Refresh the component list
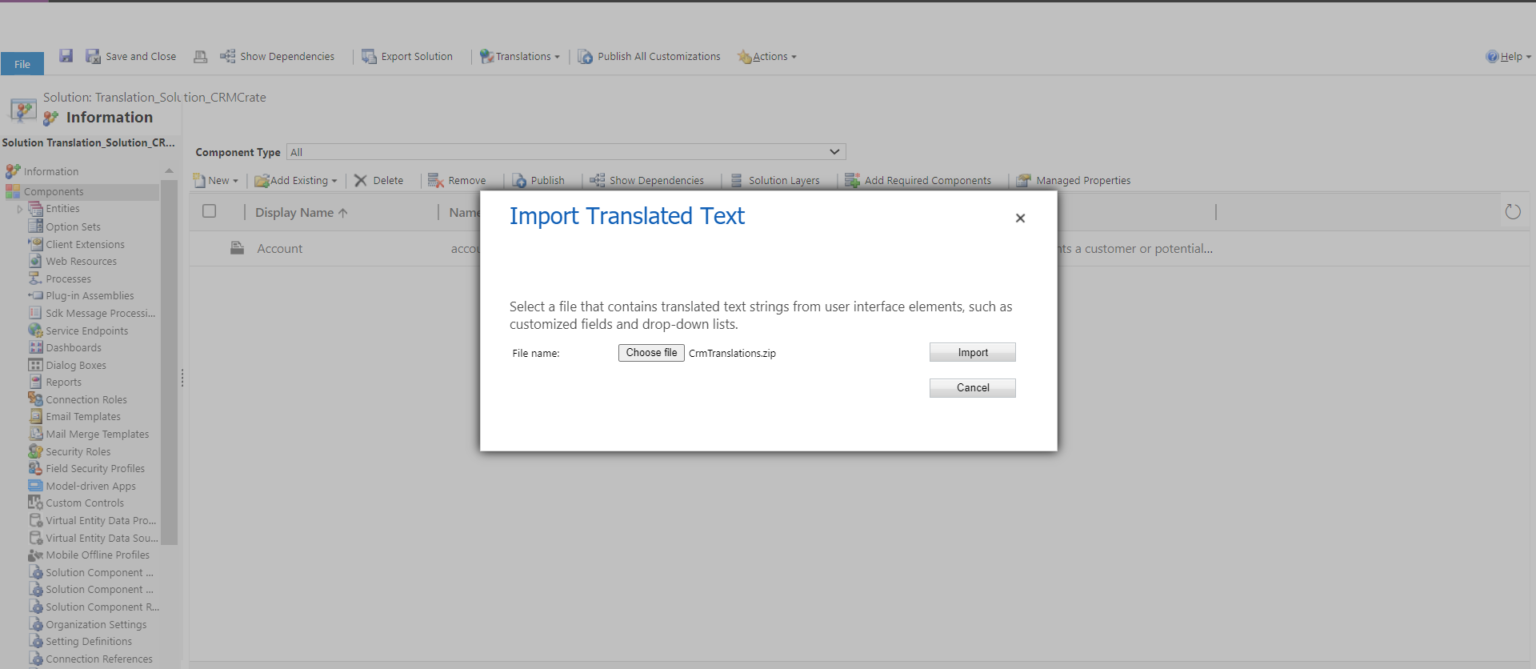The image size is (1536, 669). [1512, 211]
